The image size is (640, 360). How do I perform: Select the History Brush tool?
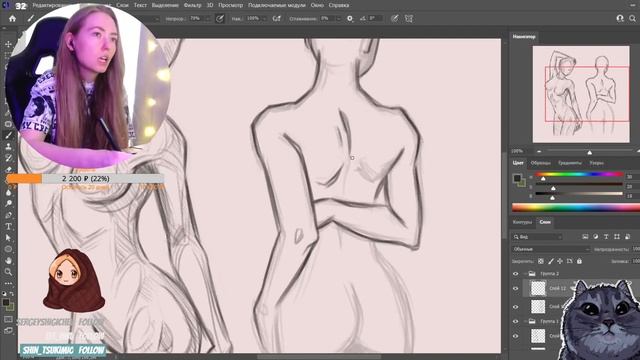coord(8,158)
